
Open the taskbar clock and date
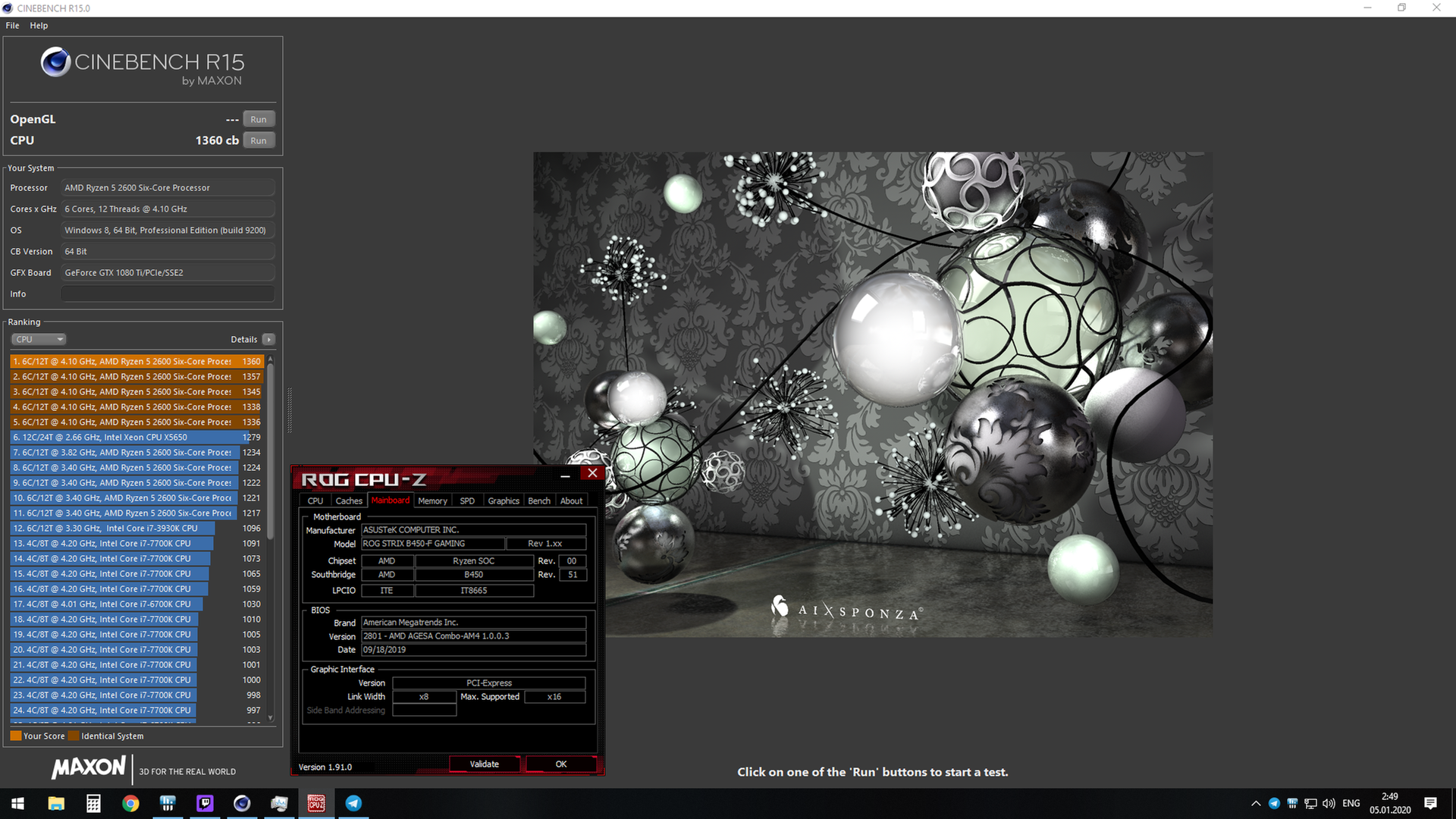click(1390, 803)
